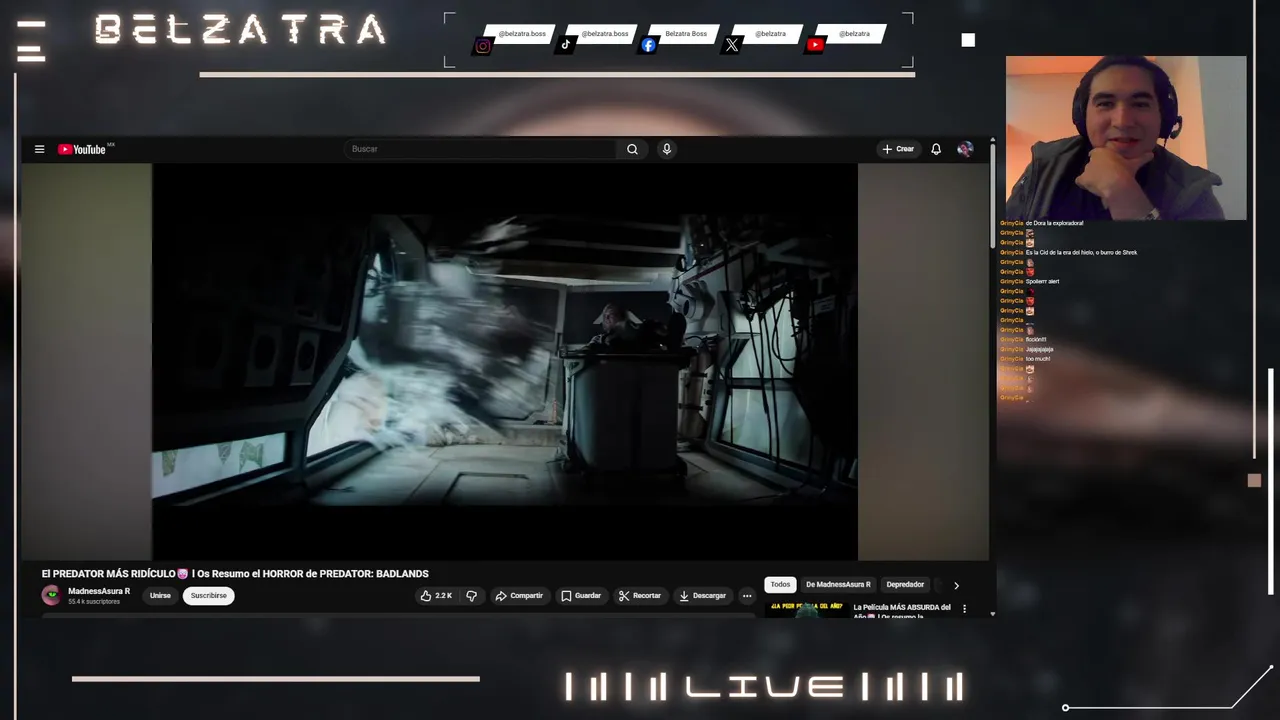The image size is (1280, 720).
Task: Save the video with Guardar
Action: click(x=581, y=596)
